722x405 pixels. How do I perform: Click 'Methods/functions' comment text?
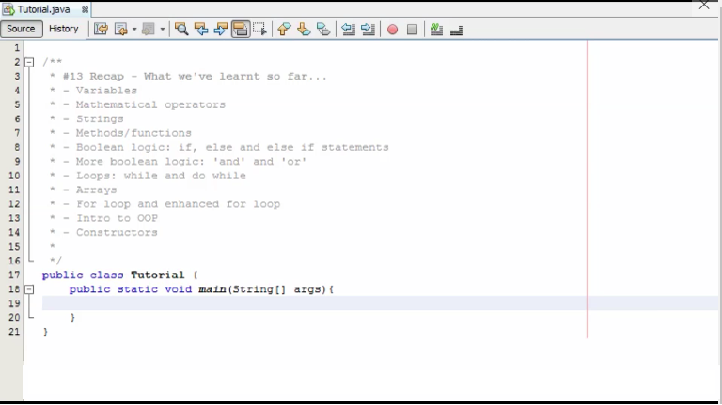point(134,133)
